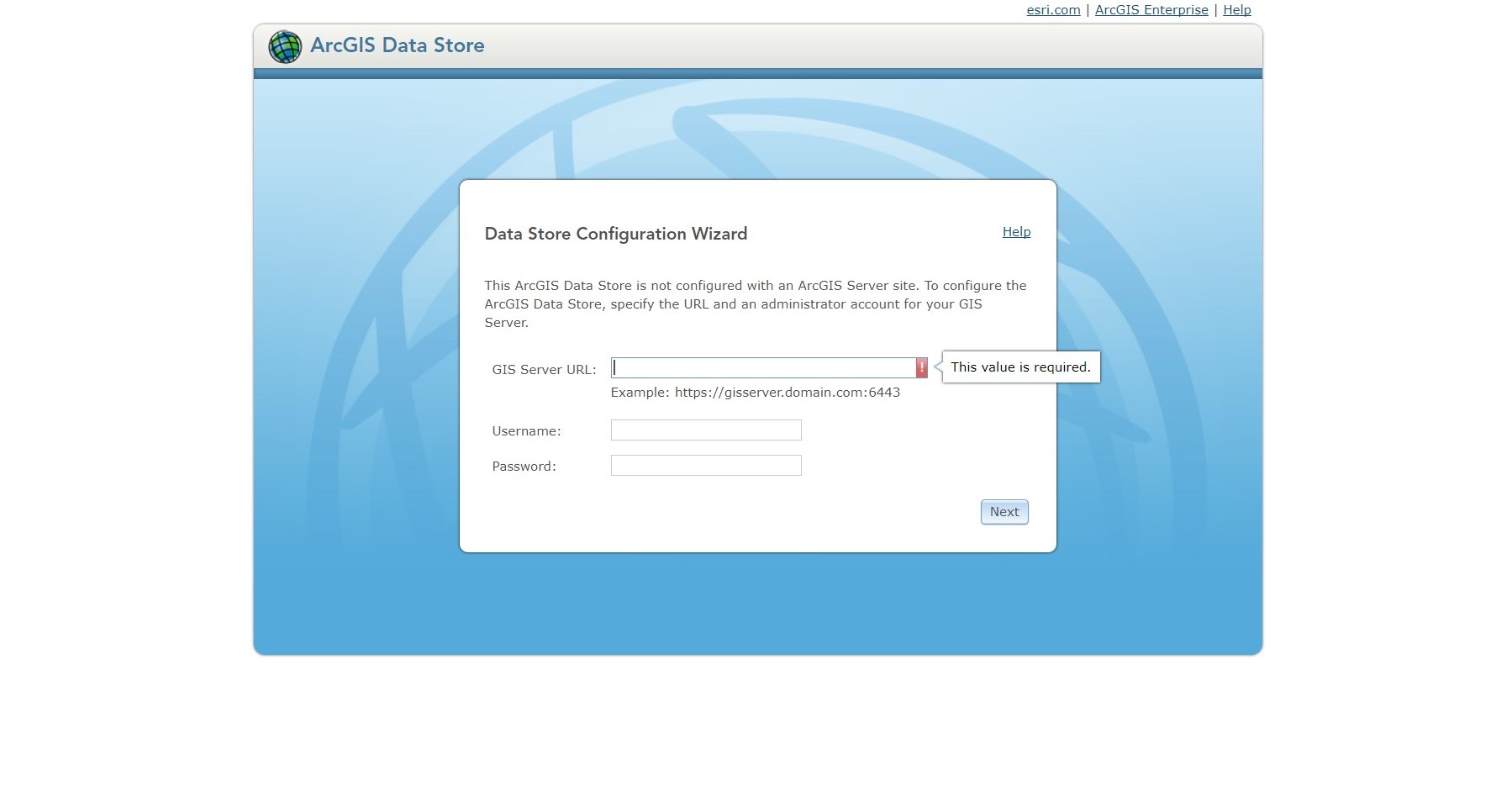Image resolution: width=1512 pixels, height=802 pixels.
Task: Click the 'Example: https://gisserver.domain.com:6443' hint text
Action: point(755,393)
